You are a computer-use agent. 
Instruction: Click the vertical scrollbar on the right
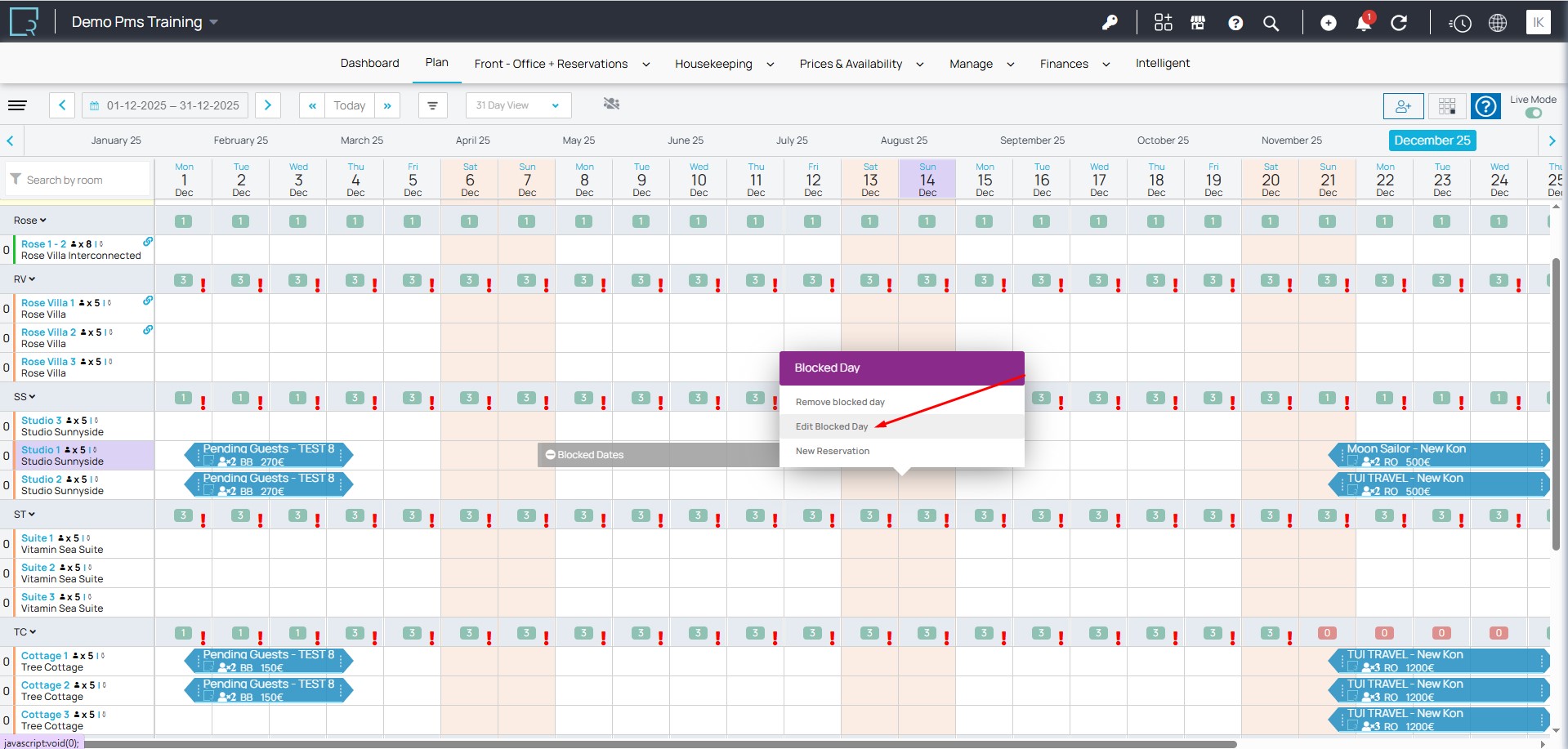click(1556, 405)
